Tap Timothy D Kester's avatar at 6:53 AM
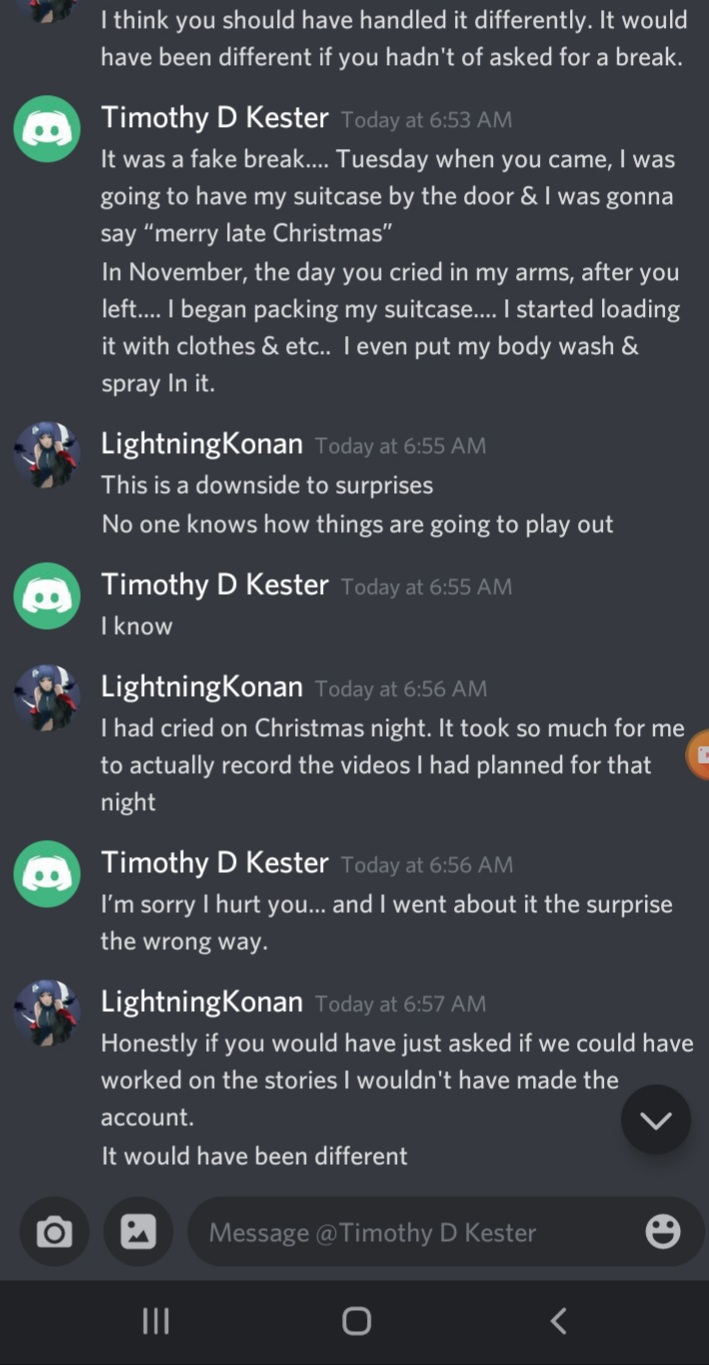The image size is (709, 1365). [x=47, y=129]
